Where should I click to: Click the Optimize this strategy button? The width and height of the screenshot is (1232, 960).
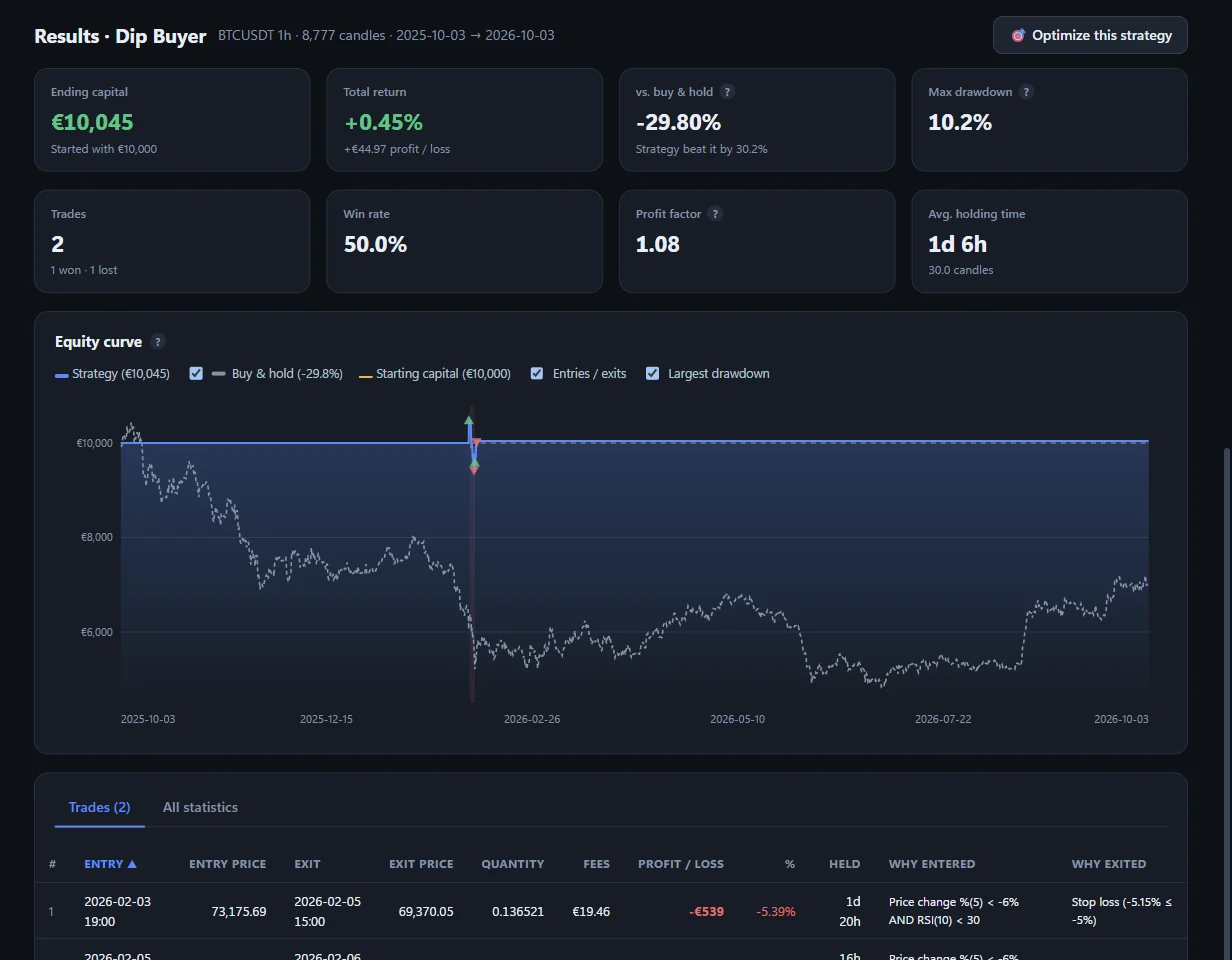click(x=1090, y=35)
